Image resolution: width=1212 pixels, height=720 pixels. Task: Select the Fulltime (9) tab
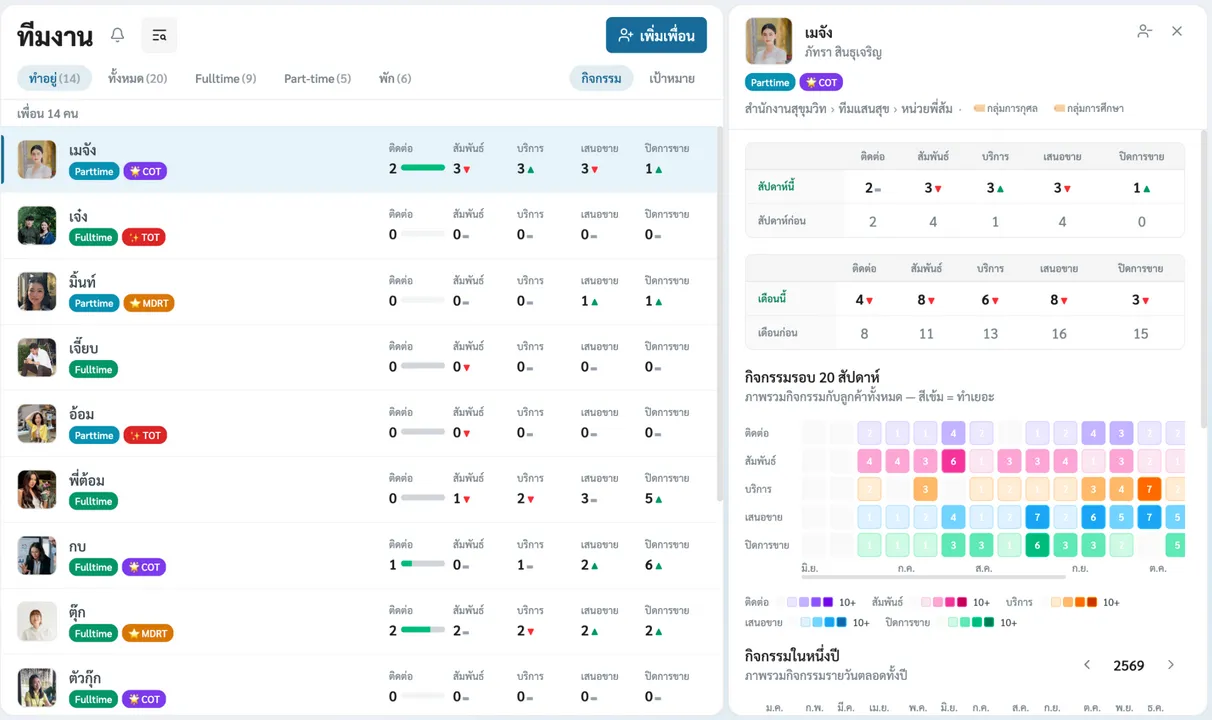tap(226, 78)
